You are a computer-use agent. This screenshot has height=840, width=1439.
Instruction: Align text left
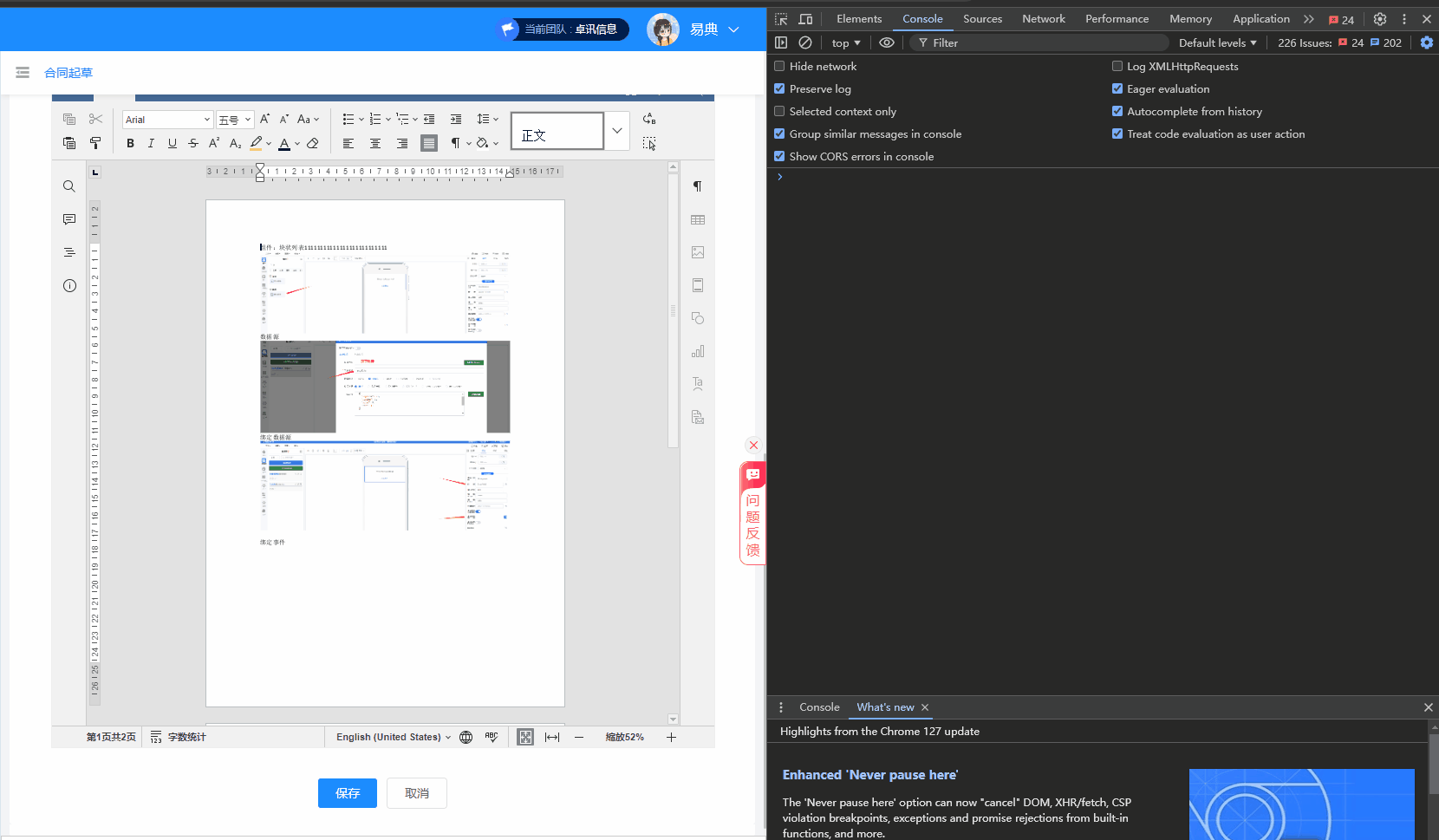(348, 143)
